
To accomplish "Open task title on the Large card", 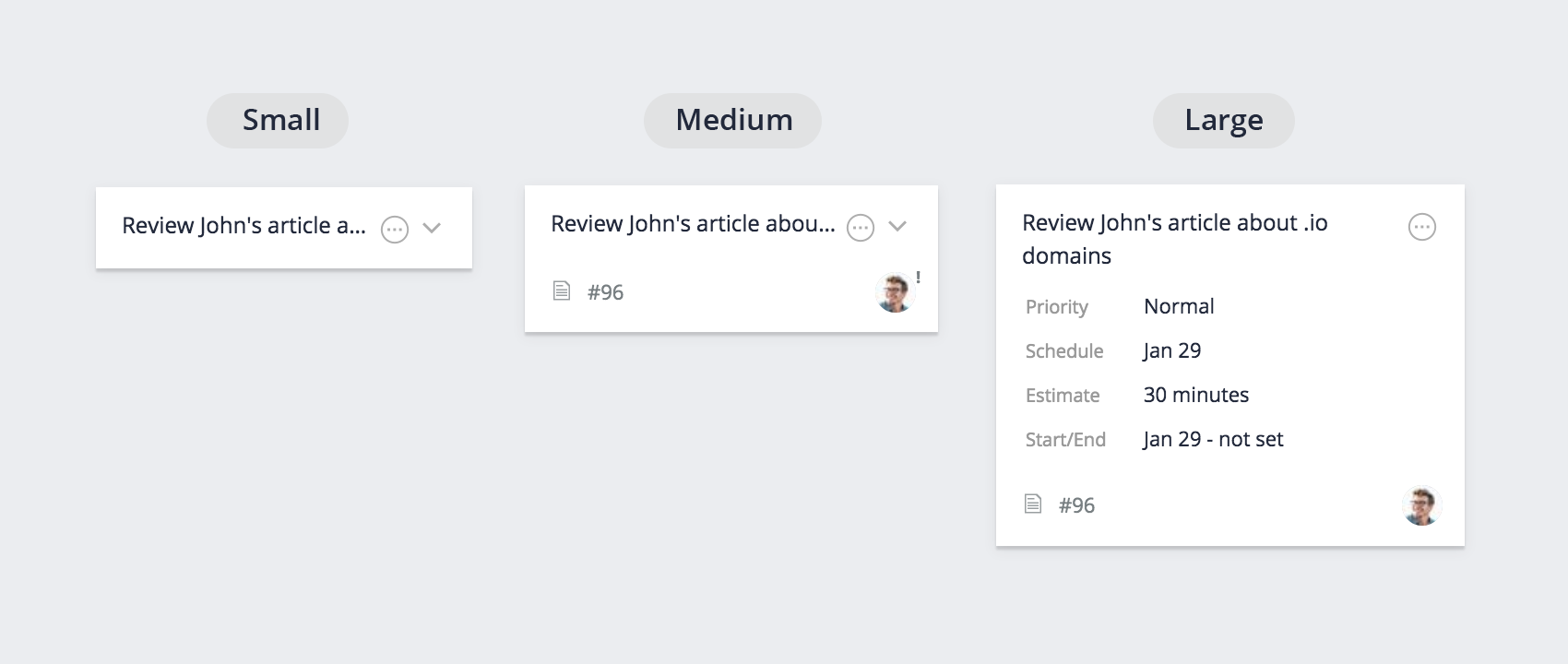I will (1175, 239).
